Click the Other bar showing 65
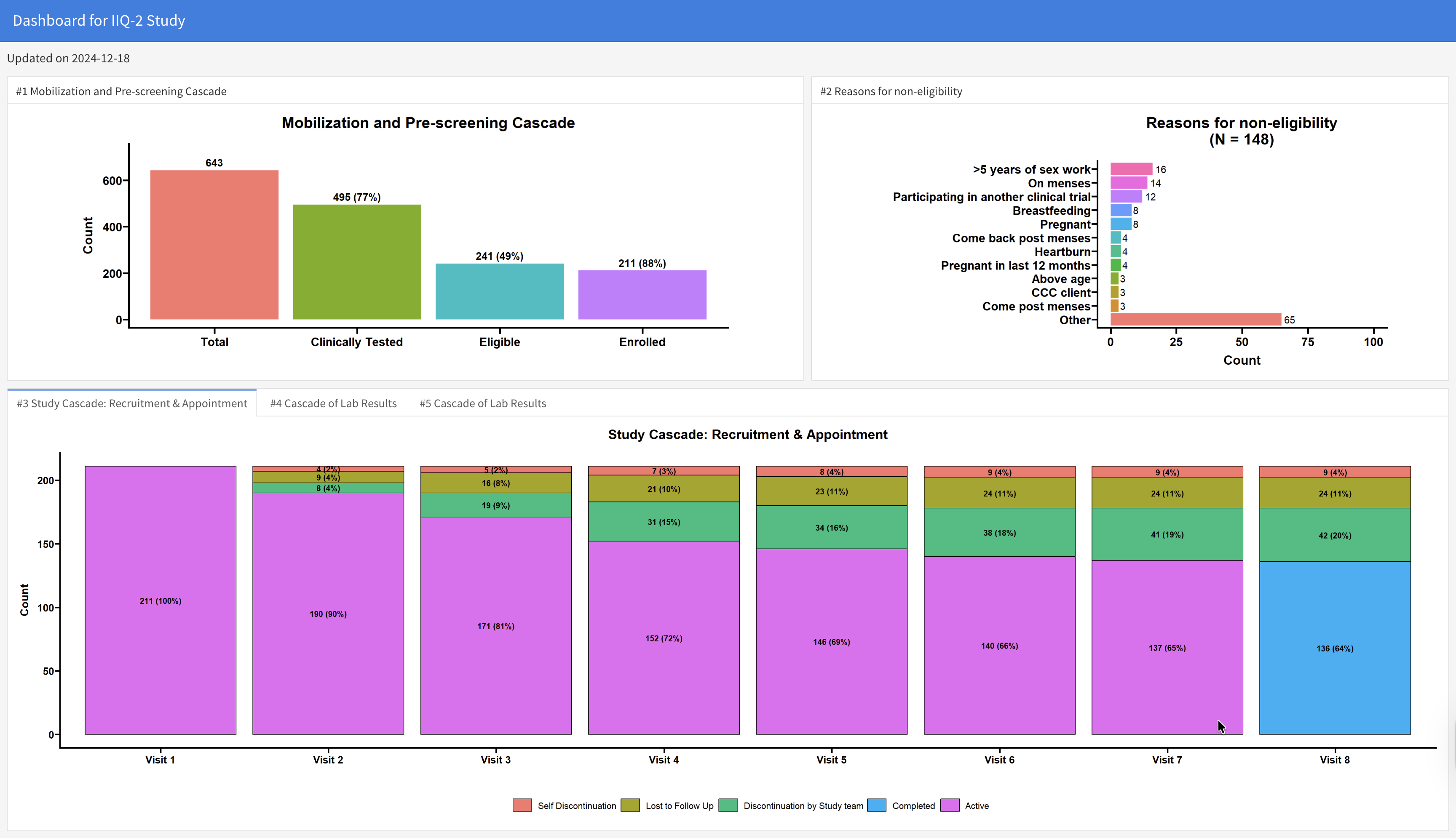 coord(1195,320)
